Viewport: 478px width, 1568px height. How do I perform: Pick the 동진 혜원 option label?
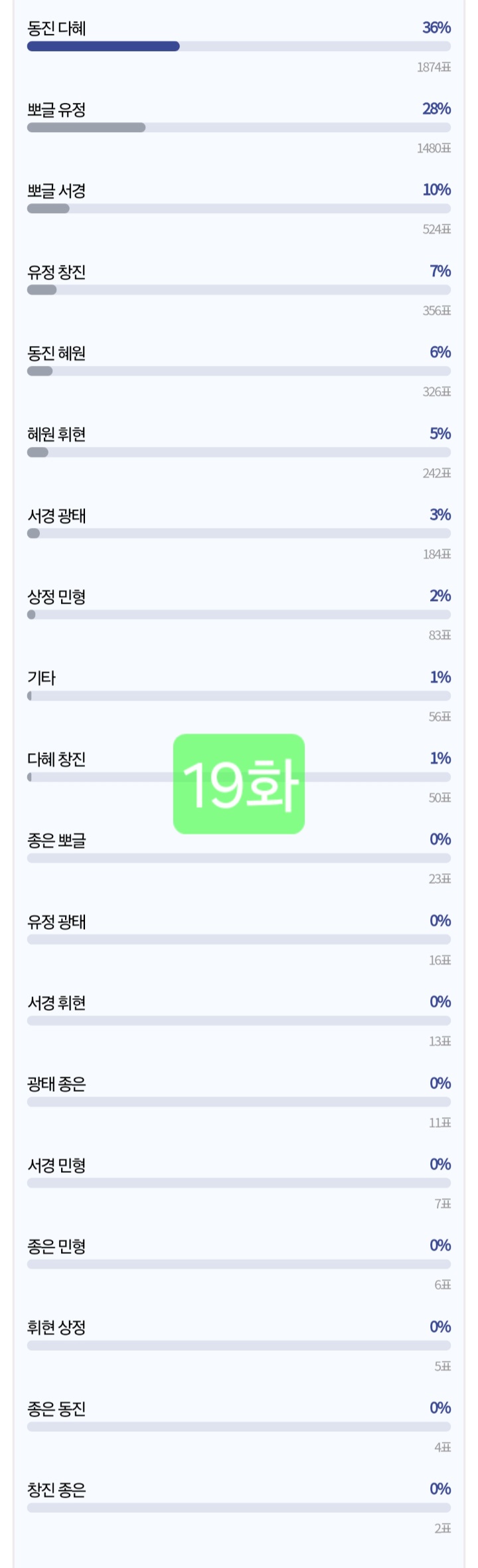pyautogui.click(x=56, y=353)
